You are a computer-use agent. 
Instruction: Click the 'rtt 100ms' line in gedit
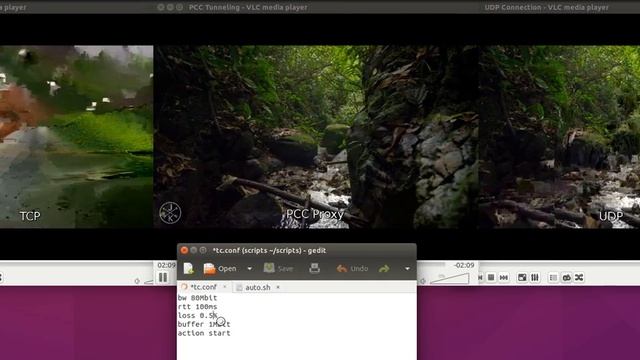(198, 307)
